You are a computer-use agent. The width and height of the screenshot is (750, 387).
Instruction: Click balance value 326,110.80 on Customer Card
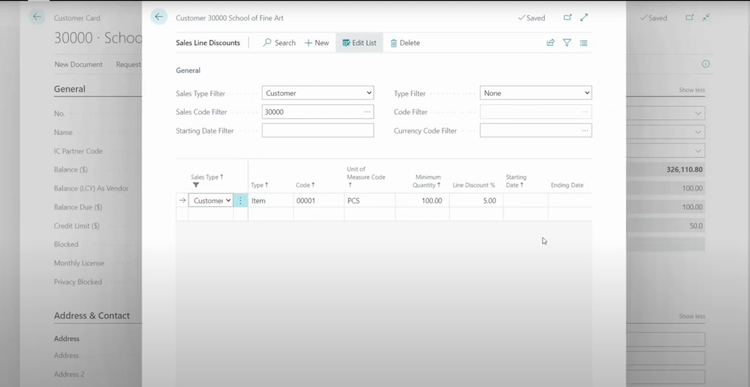[x=684, y=169]
